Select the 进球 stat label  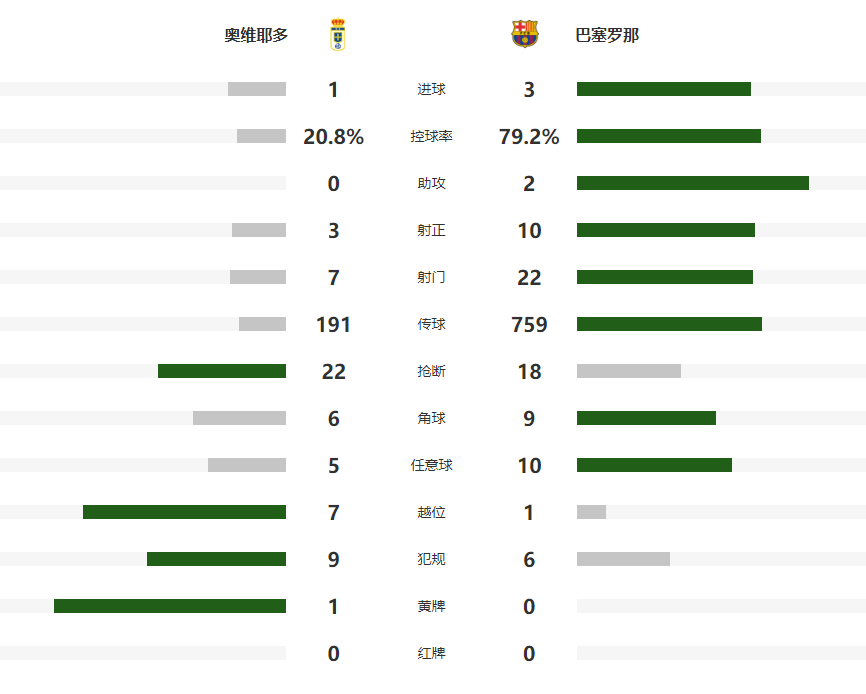[x=431, y=89]
